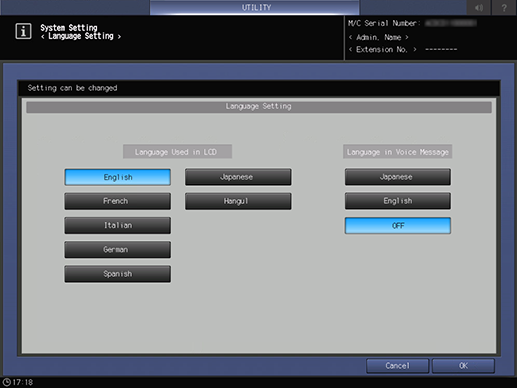Click the 17:18 time display
This screenshot has height=388, width=517.
click(x=23, y=382)
